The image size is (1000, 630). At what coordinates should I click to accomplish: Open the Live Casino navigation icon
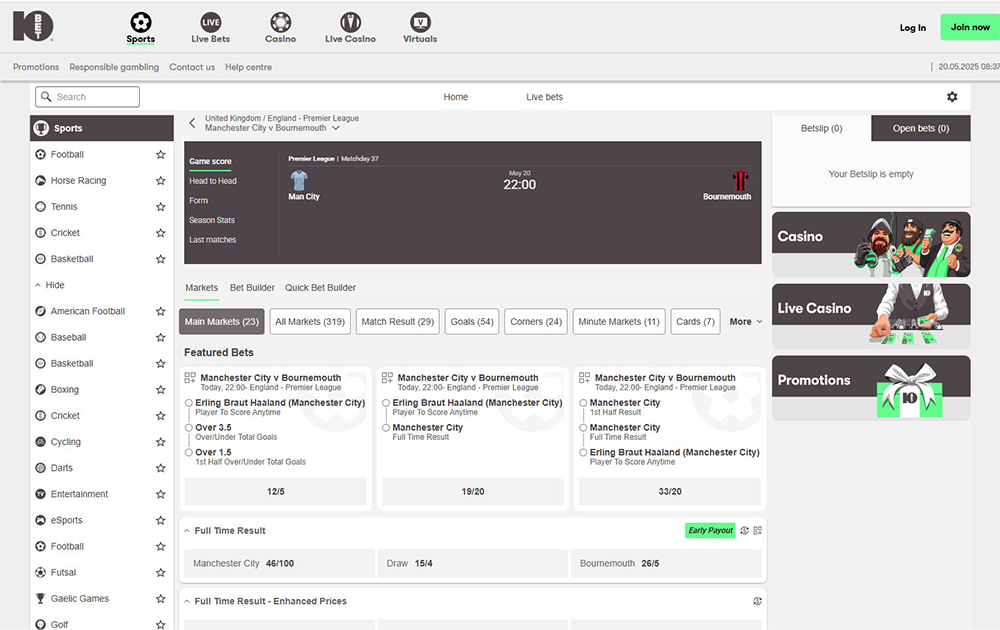(350, 22)
